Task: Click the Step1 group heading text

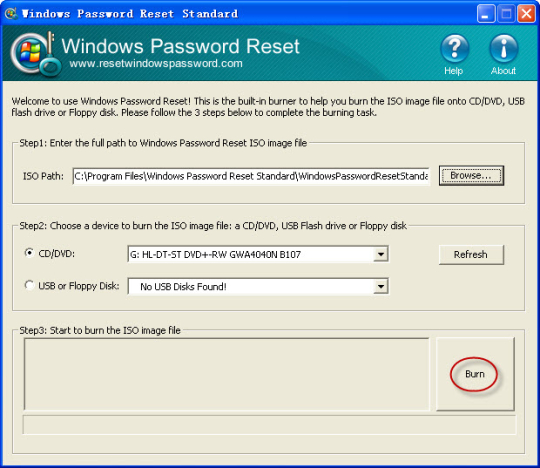Action: pos(163,143)
